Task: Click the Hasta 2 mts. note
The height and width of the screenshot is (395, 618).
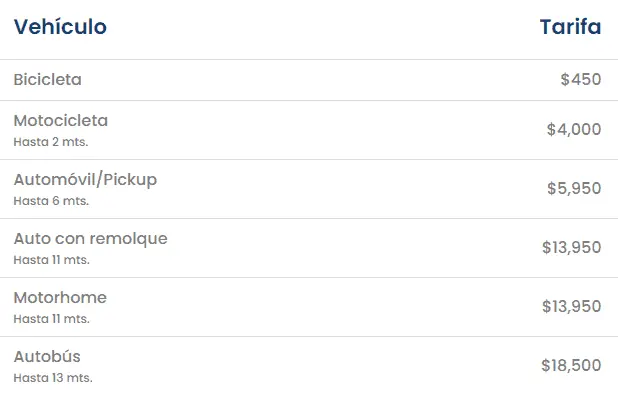Action: click(x=51, y=142)
